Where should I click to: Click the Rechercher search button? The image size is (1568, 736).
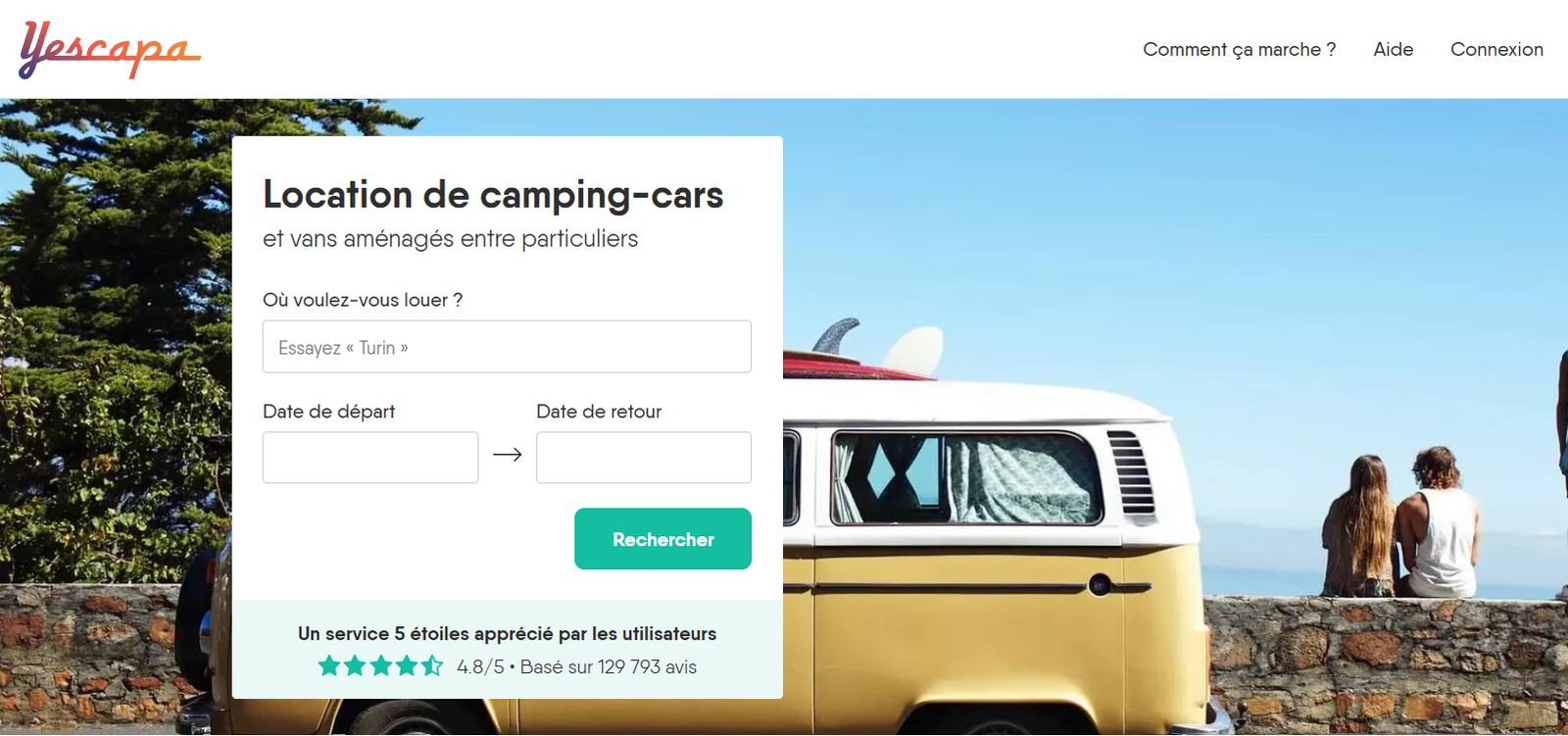662,539
